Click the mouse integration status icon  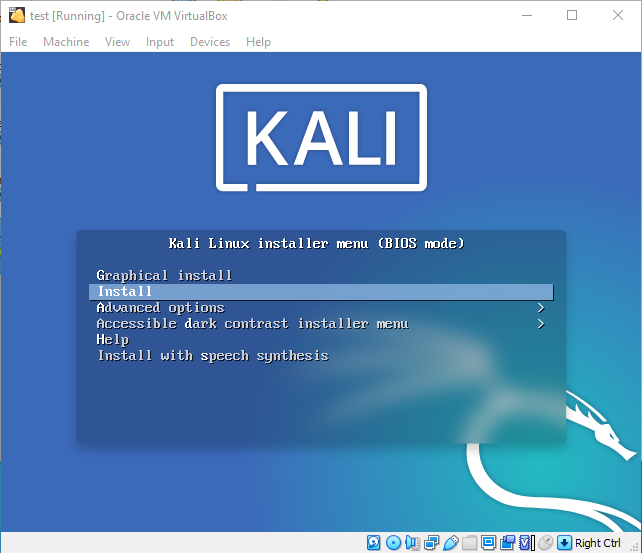pos(545,543)
